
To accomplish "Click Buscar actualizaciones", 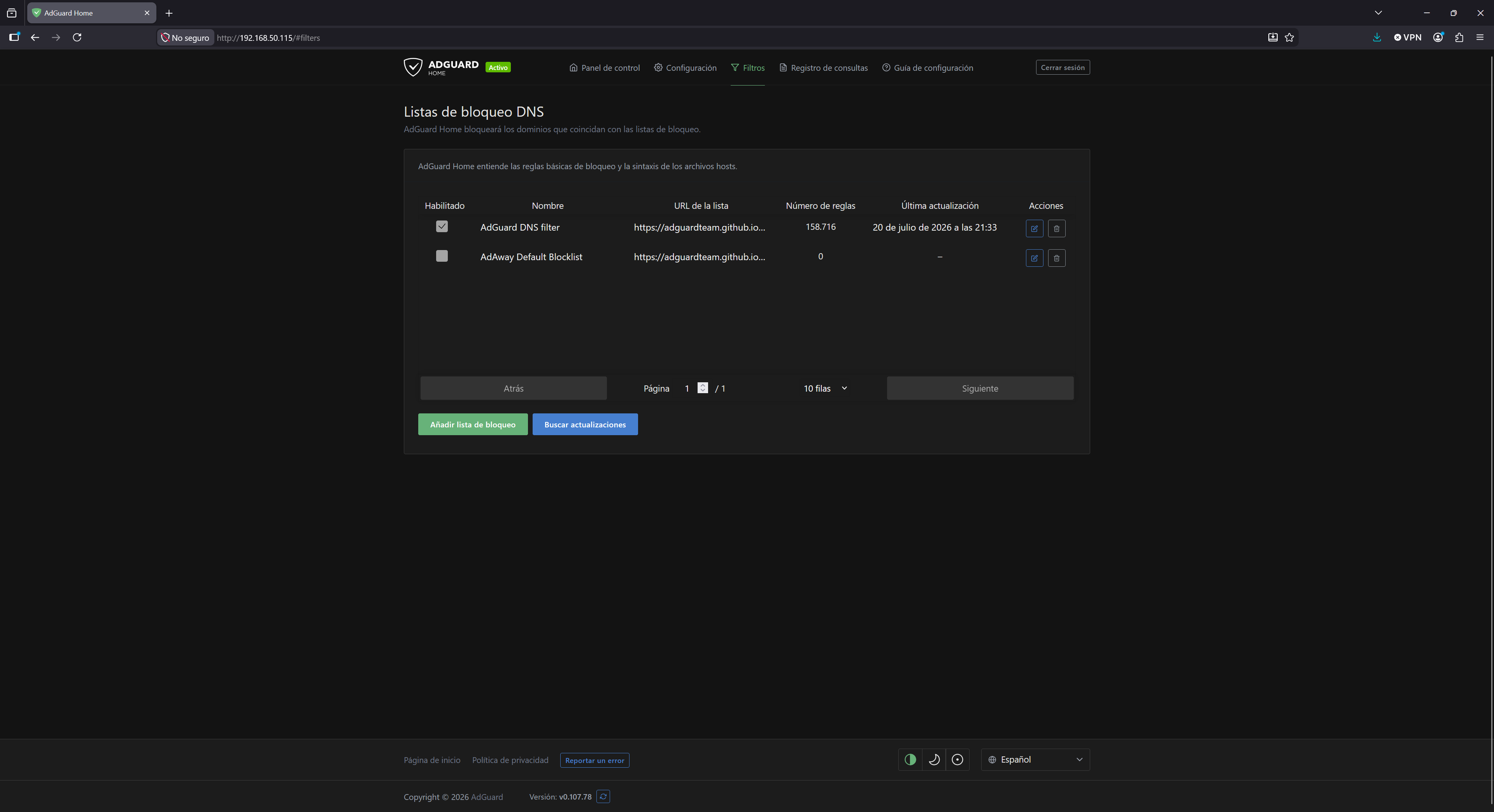I will coord(585,424).
